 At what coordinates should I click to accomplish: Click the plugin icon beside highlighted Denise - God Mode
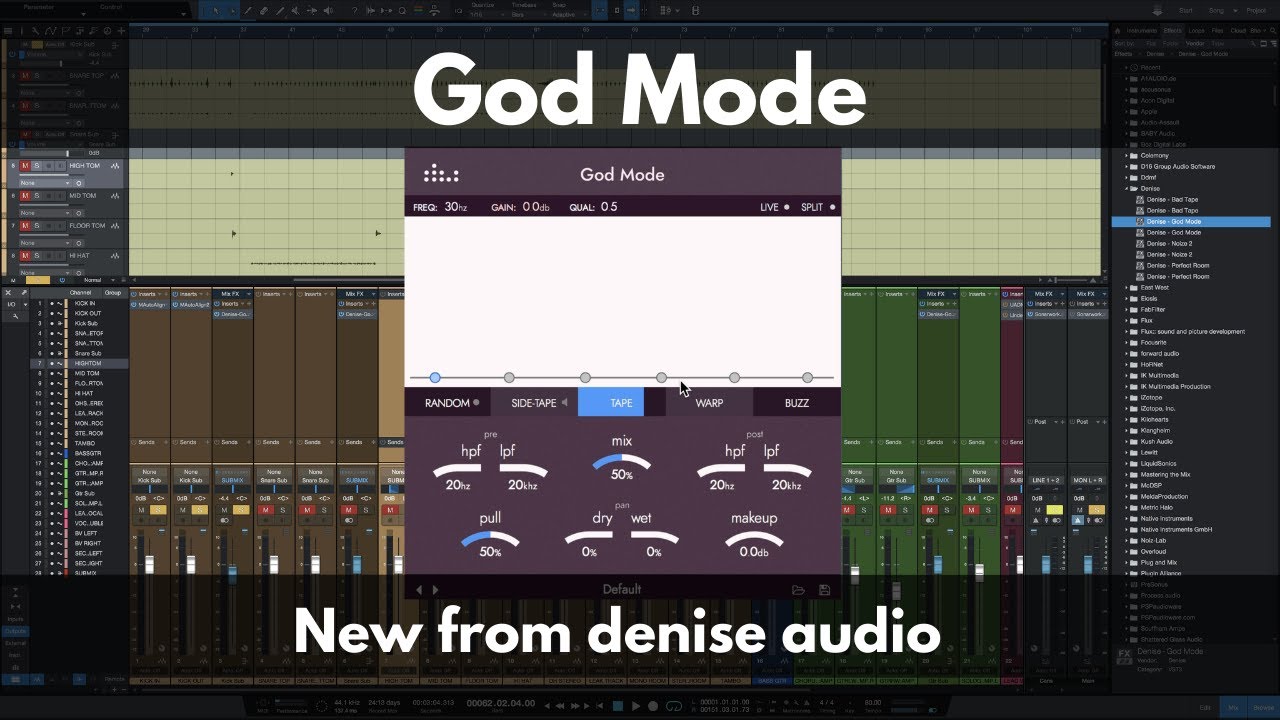pos(1140,221)
